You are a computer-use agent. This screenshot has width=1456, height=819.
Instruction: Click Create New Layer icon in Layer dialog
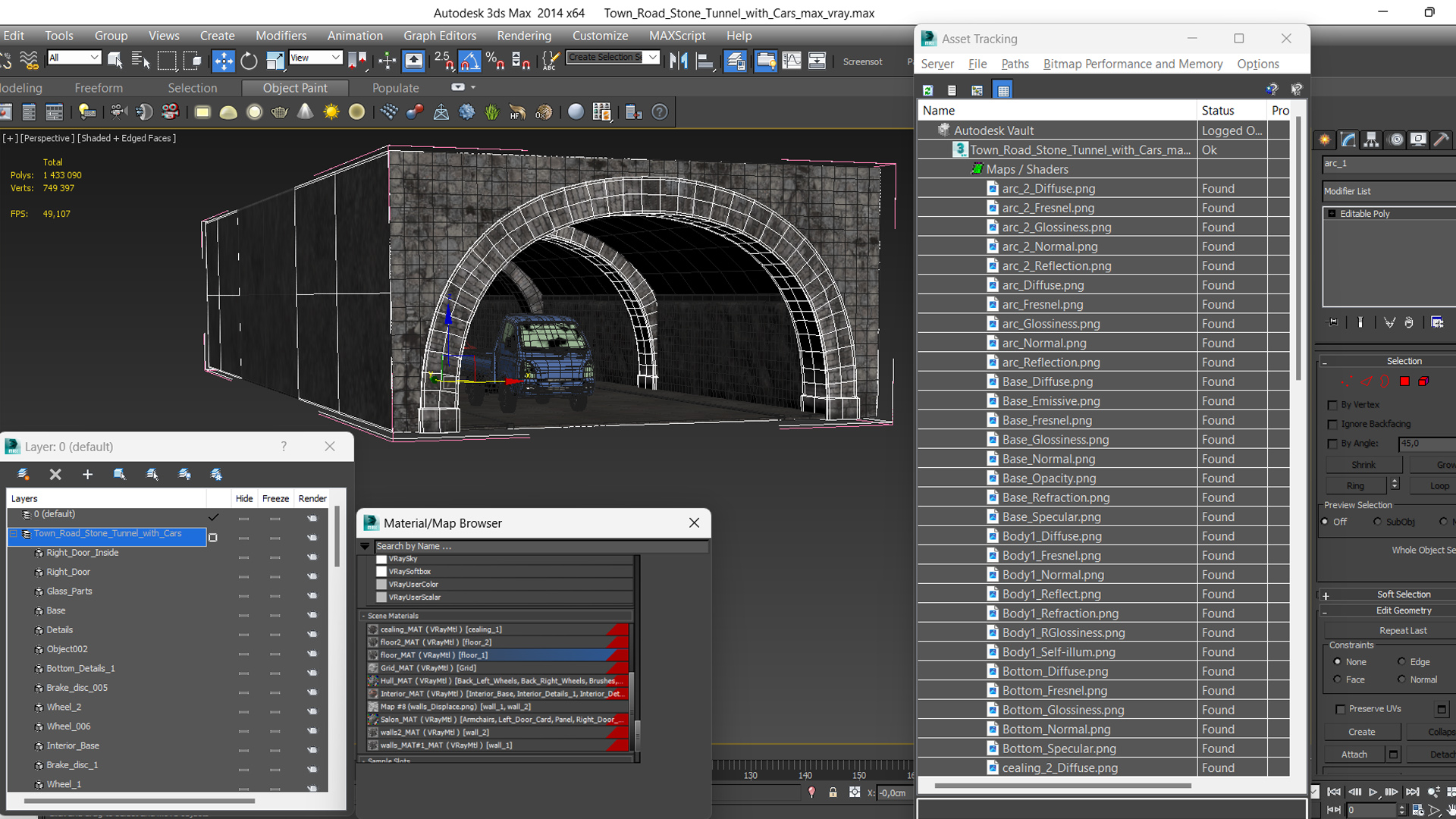pos(23,475)
